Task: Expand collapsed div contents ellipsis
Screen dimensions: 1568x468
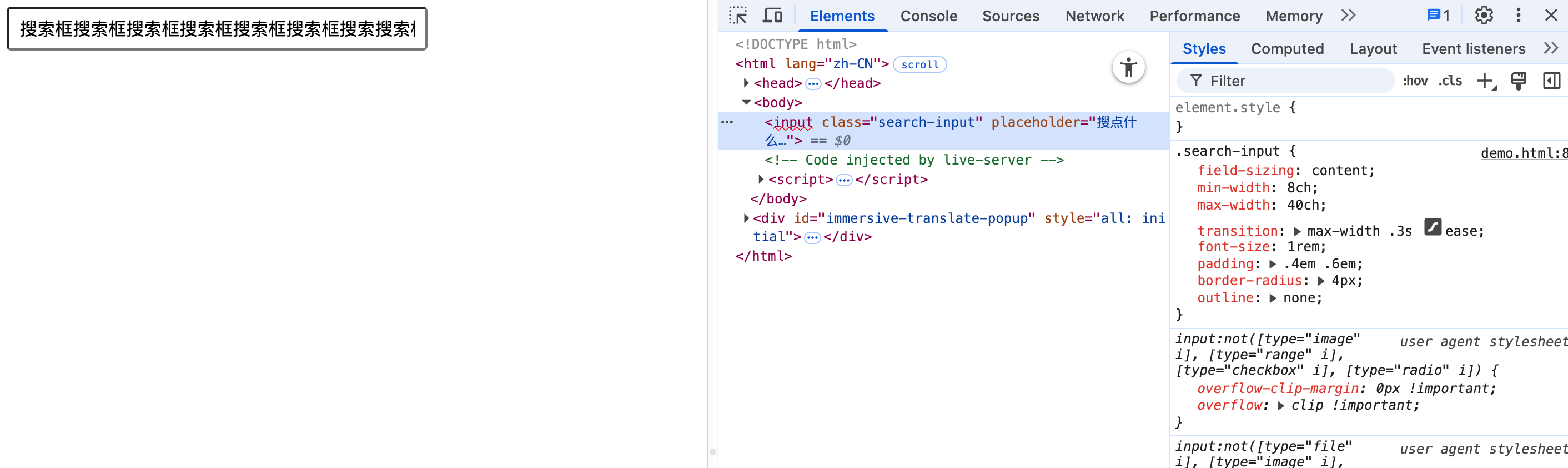Action: [813, 237]
